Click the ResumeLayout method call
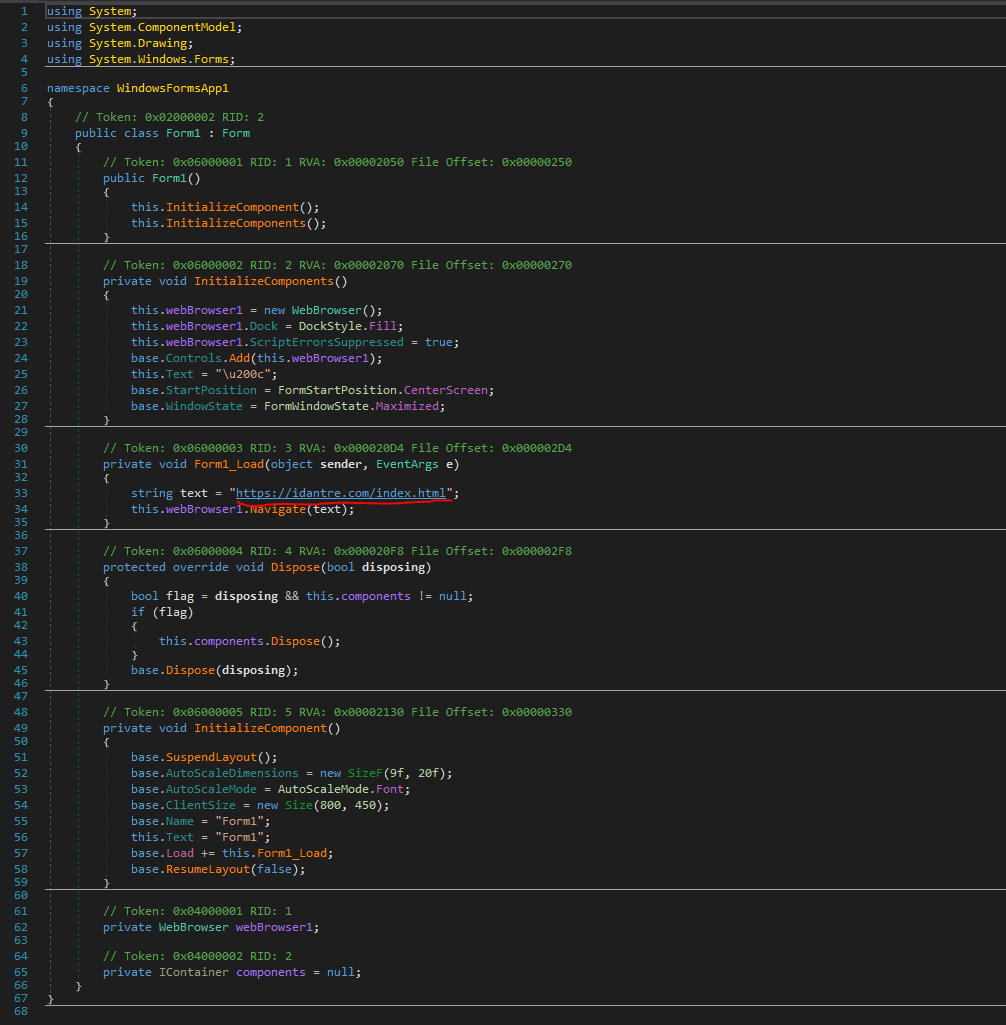 [208, 869]
